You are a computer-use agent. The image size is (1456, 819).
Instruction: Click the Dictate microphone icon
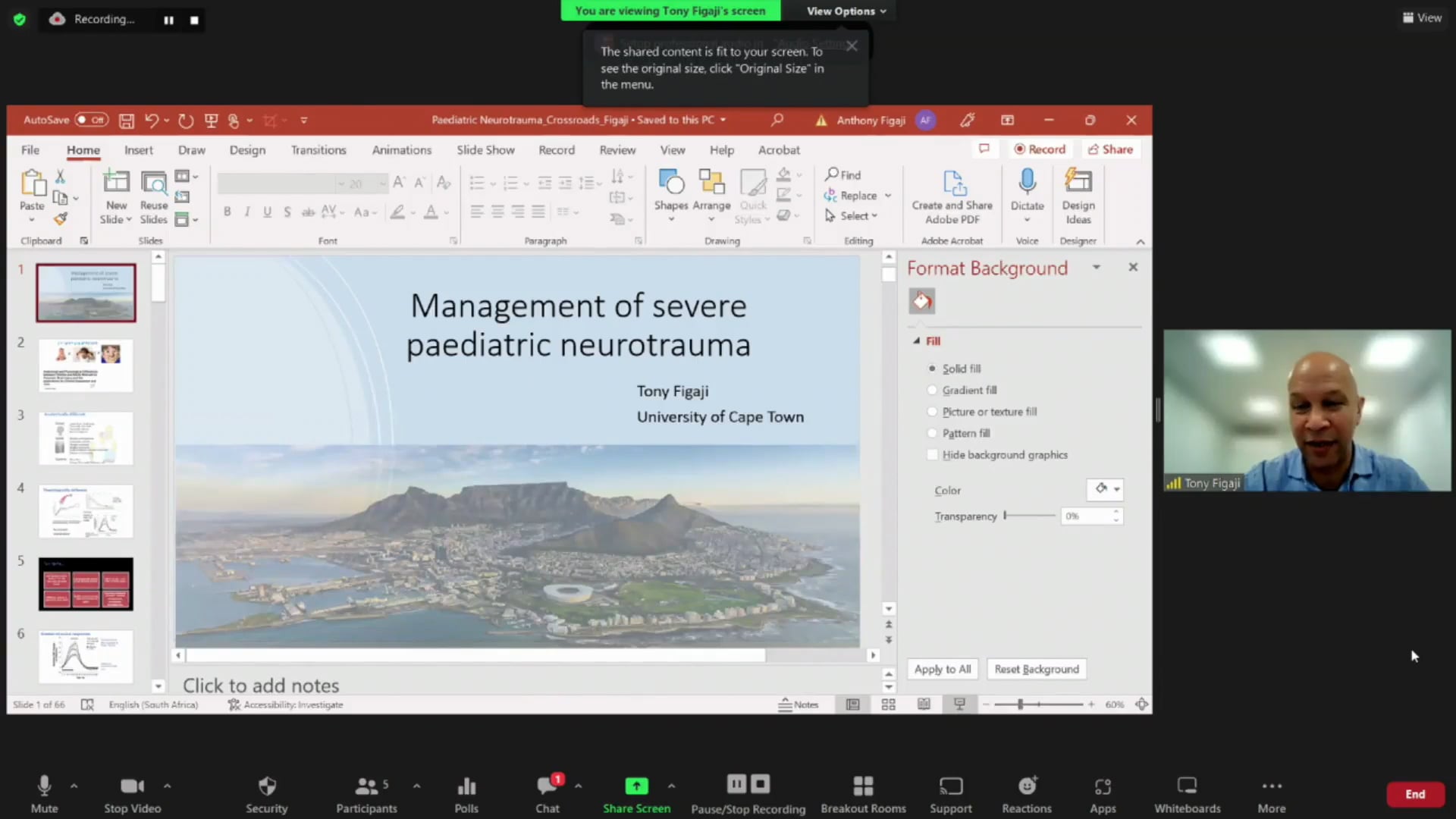1027,182
